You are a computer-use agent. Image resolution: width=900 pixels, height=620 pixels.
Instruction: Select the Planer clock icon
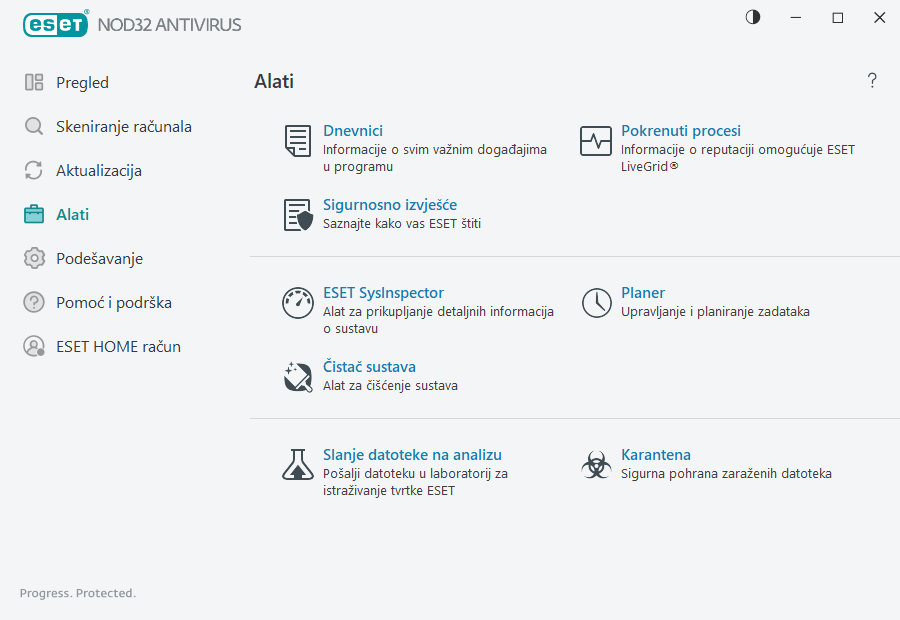coord(596,302)
